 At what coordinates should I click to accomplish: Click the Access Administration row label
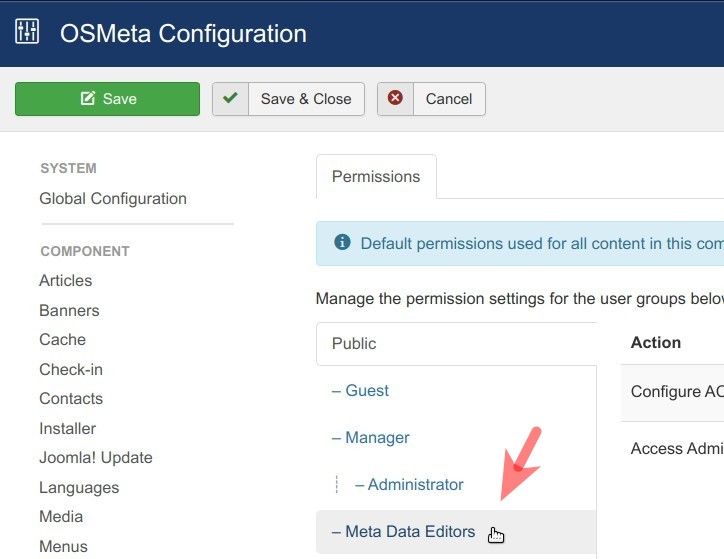pyautogui.click(x=677, y=448)
